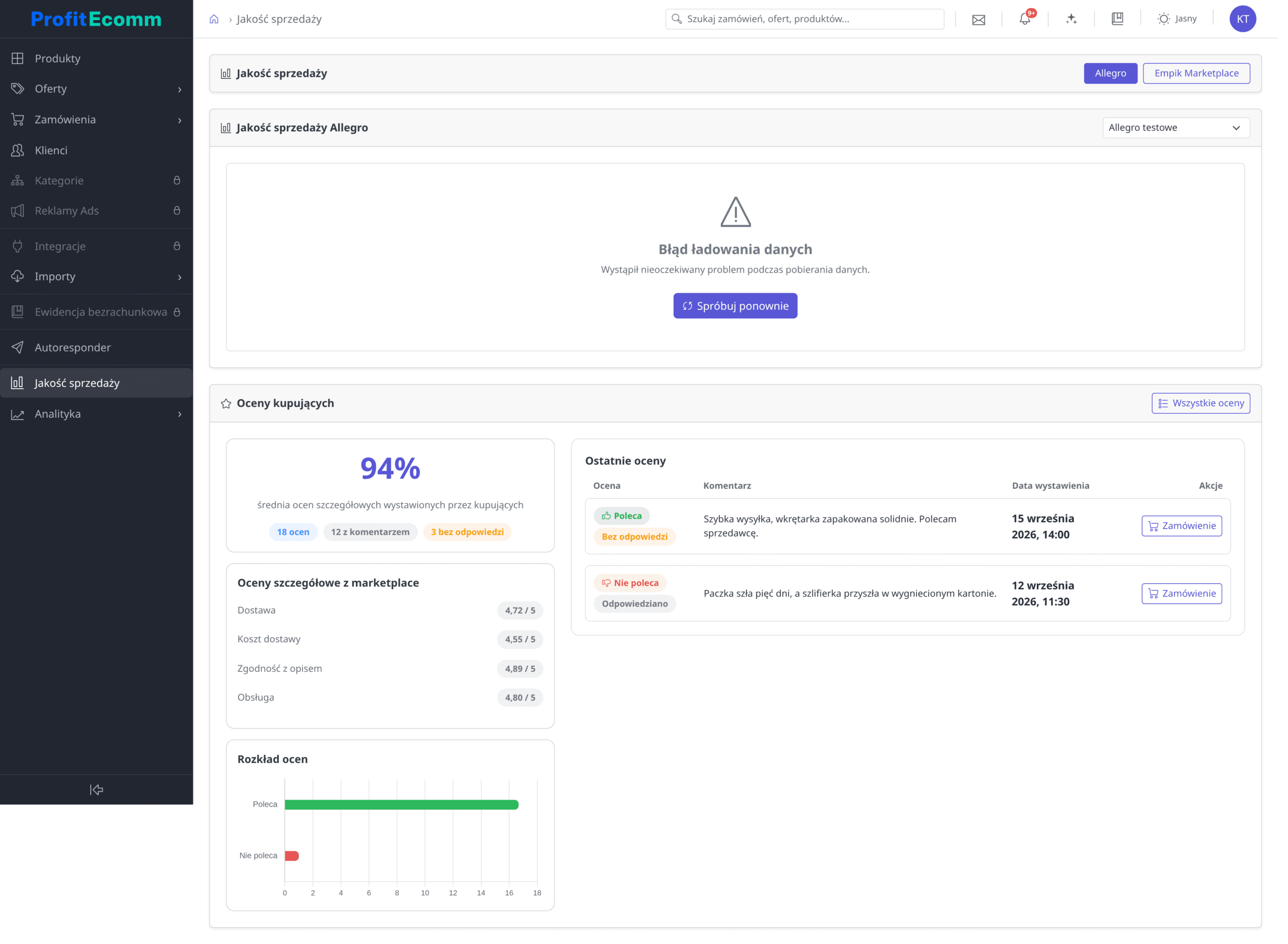Click the lock icon beside Integracje

point(177,246)
